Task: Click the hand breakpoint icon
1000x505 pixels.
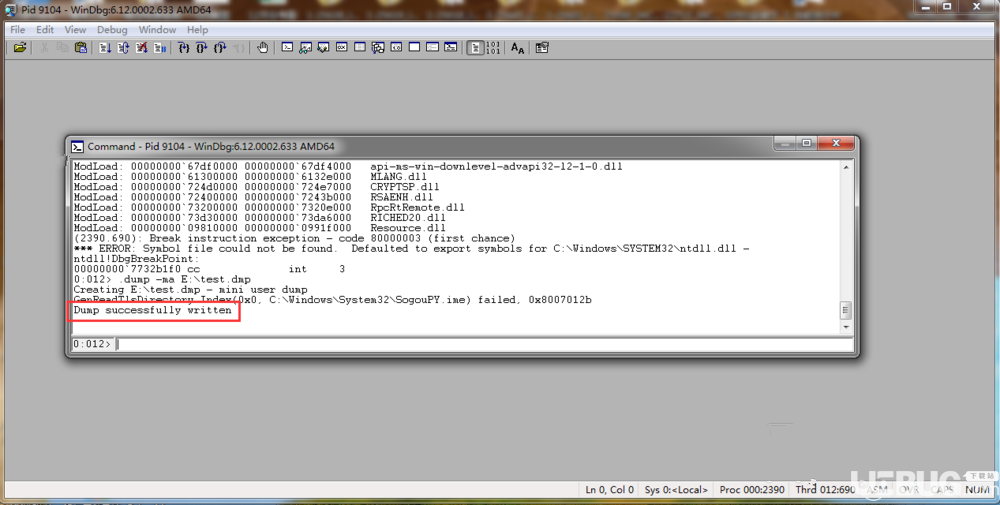Action: coord(262,48)
